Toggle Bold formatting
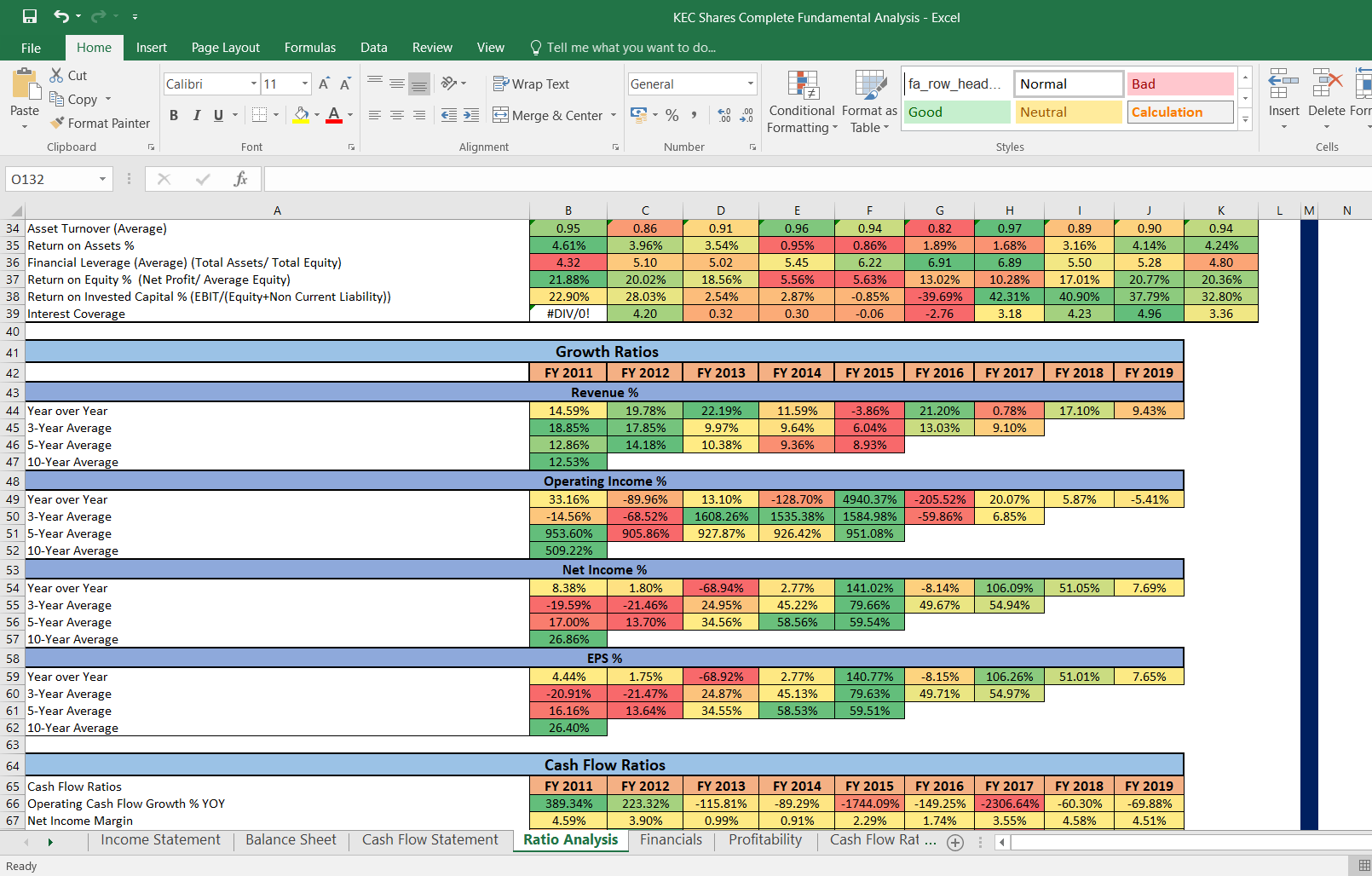The width and height of the screenshot is (1372, 876). point(174,115)
